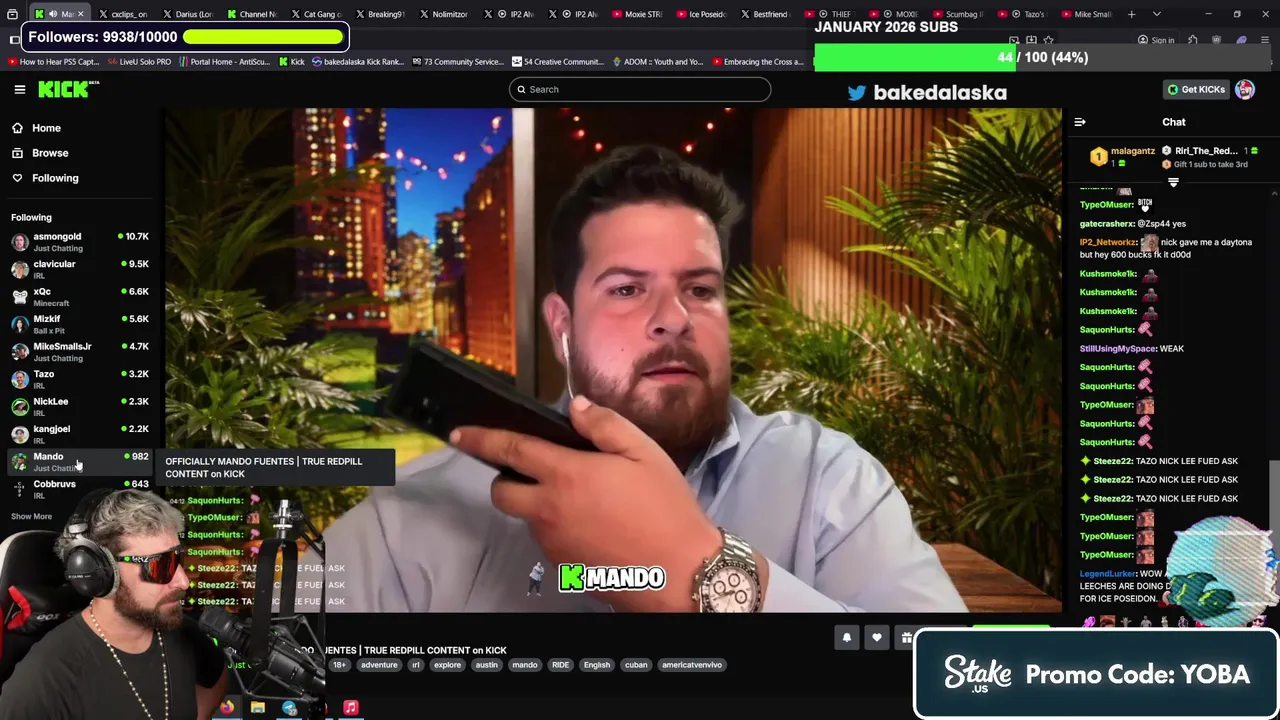Click the adventure stream tag

point(379,665)
